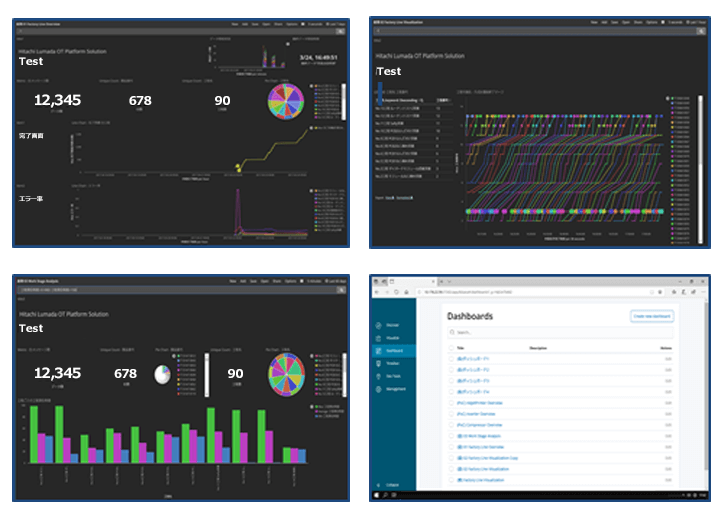Click legend scrollbar in Factory Line Visualization
This screenshot has width=720, height=520.
700,169
